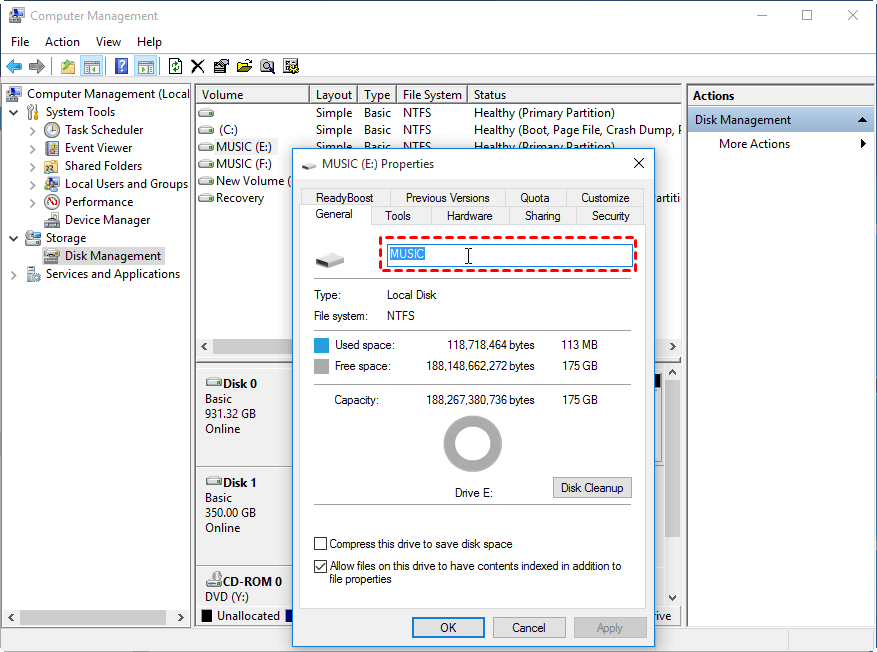Click the Disk Cleanup button
The image size is (877, 652).
pyautogui.click(x=592, y=488)
